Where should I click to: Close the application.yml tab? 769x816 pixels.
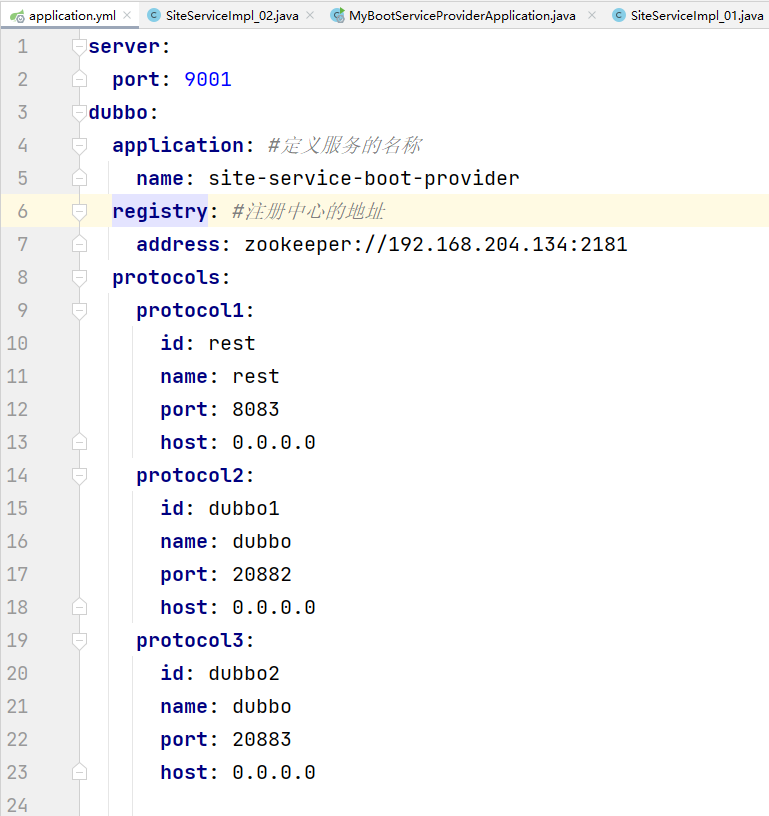point(127,16)
